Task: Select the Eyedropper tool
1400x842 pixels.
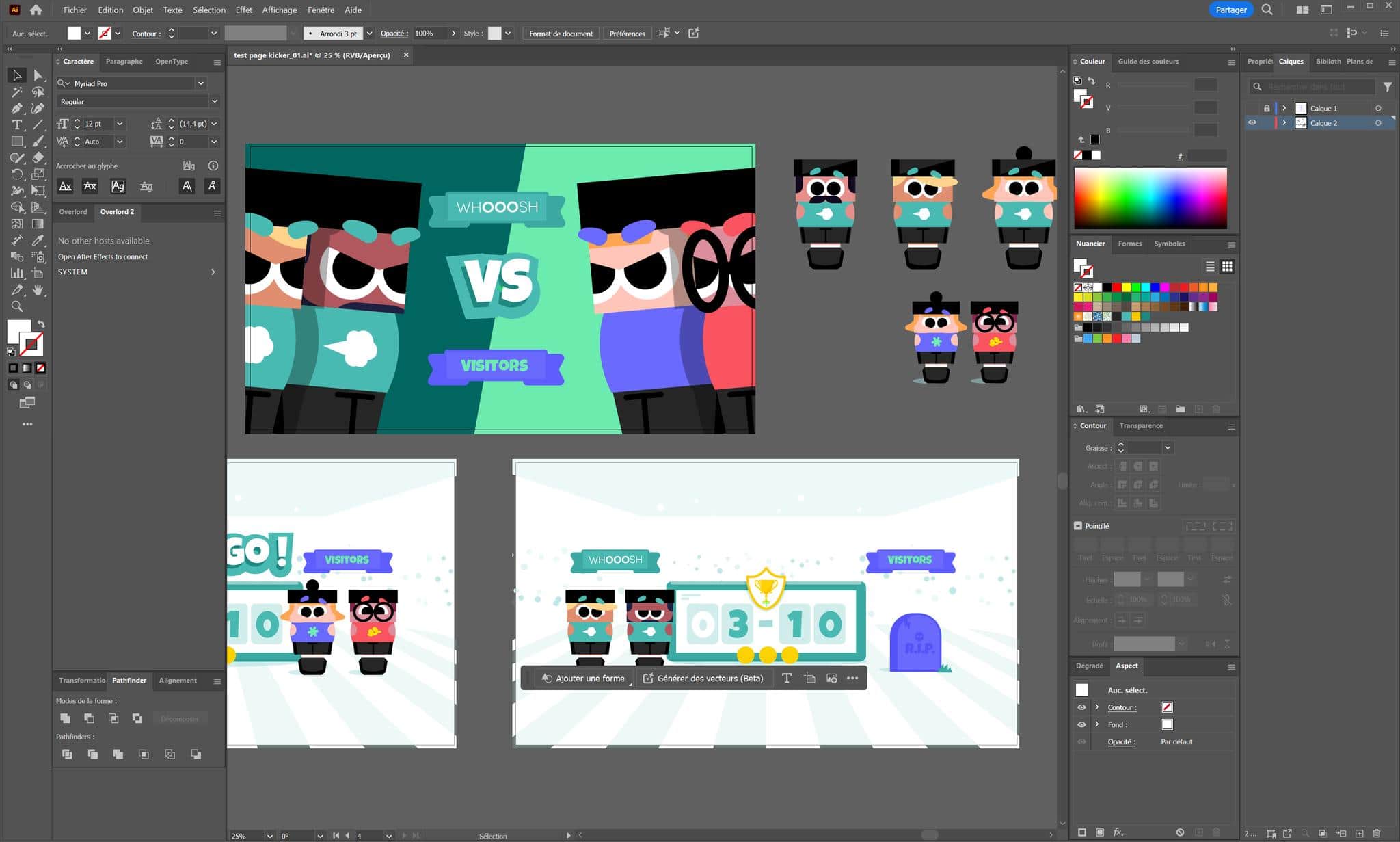Action: (38, 241)
